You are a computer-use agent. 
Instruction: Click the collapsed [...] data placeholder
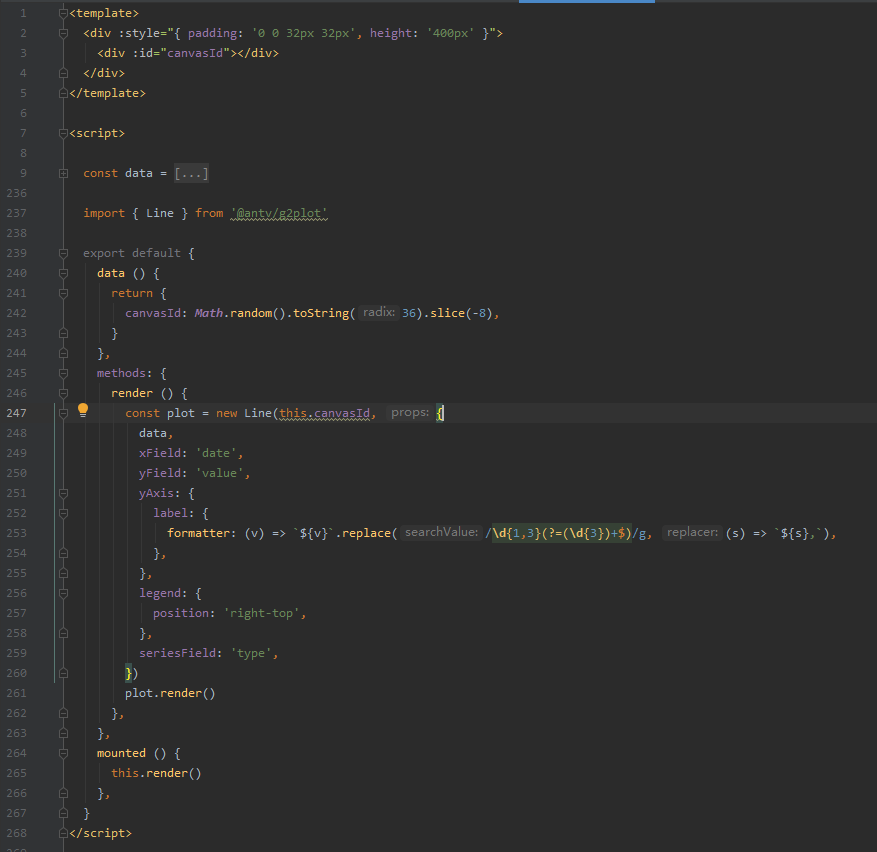point(191,173)
